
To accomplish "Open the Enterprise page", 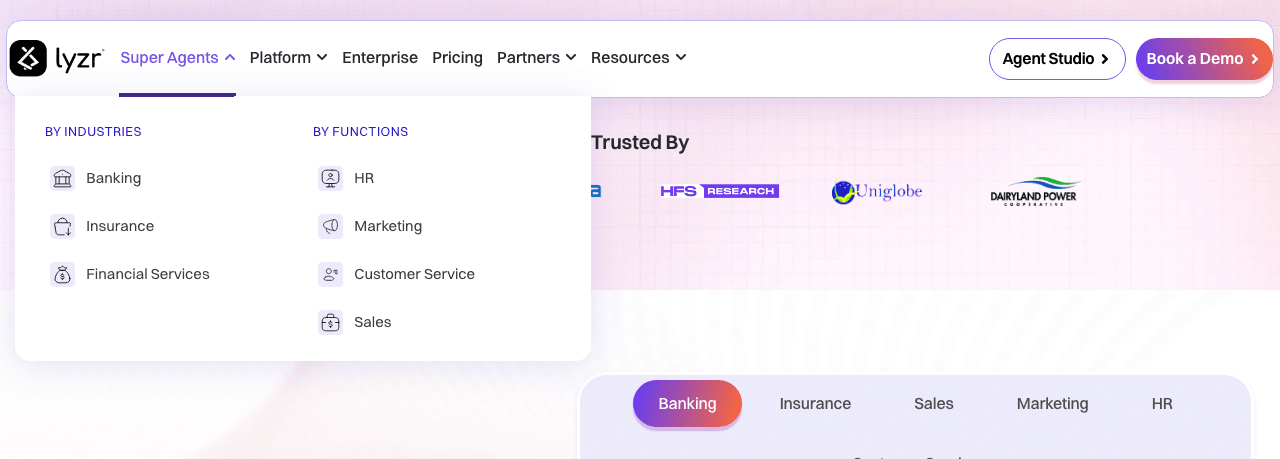I will pos(380,58).
